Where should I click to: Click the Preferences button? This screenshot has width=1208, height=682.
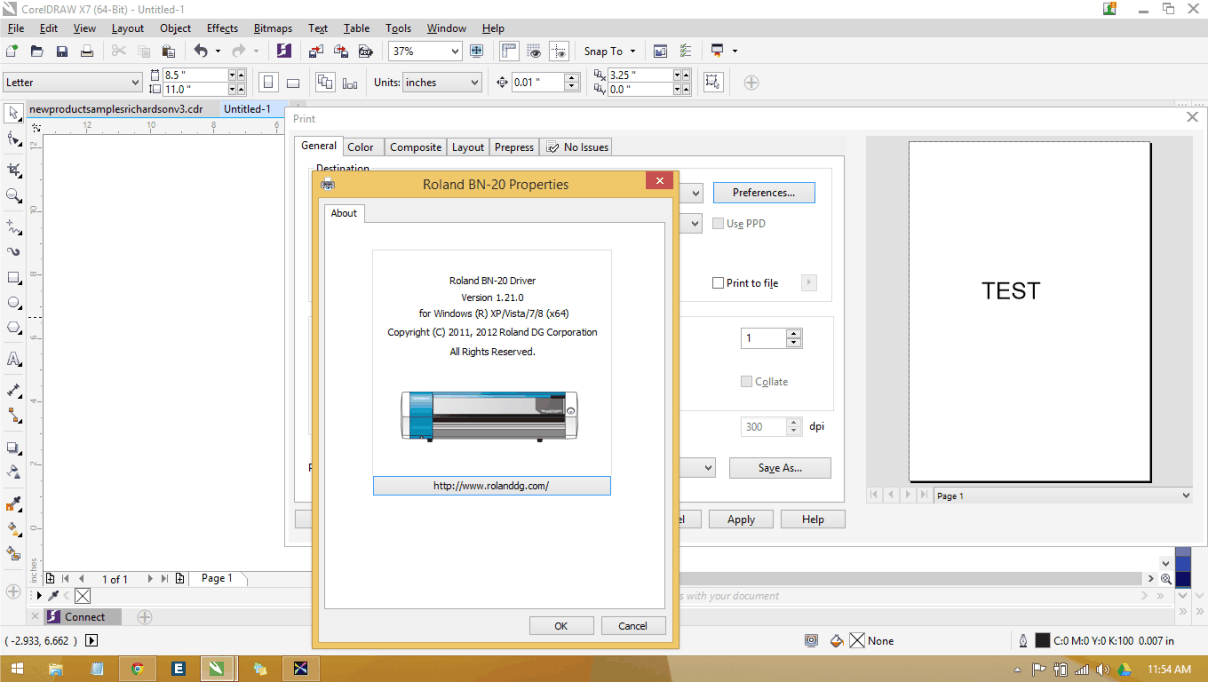pyautogui.click(x=764, y=192)
